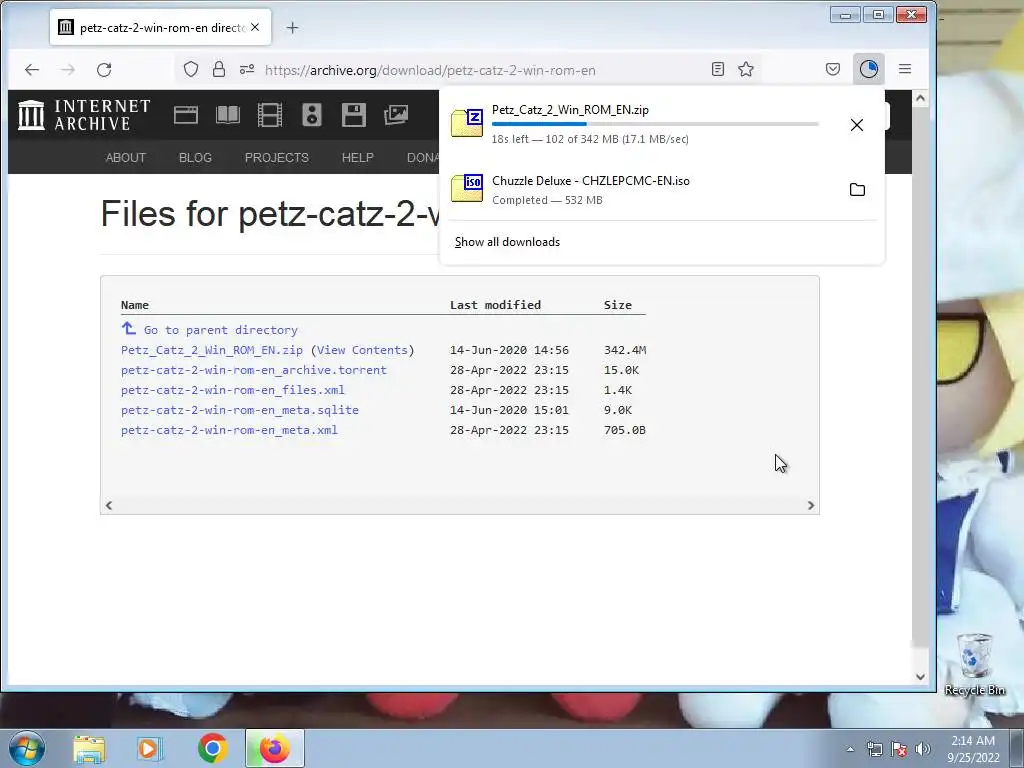The image size is (1024, 768).
Task: Open the Recycle Bin on desktop
Action: point(974,665)
